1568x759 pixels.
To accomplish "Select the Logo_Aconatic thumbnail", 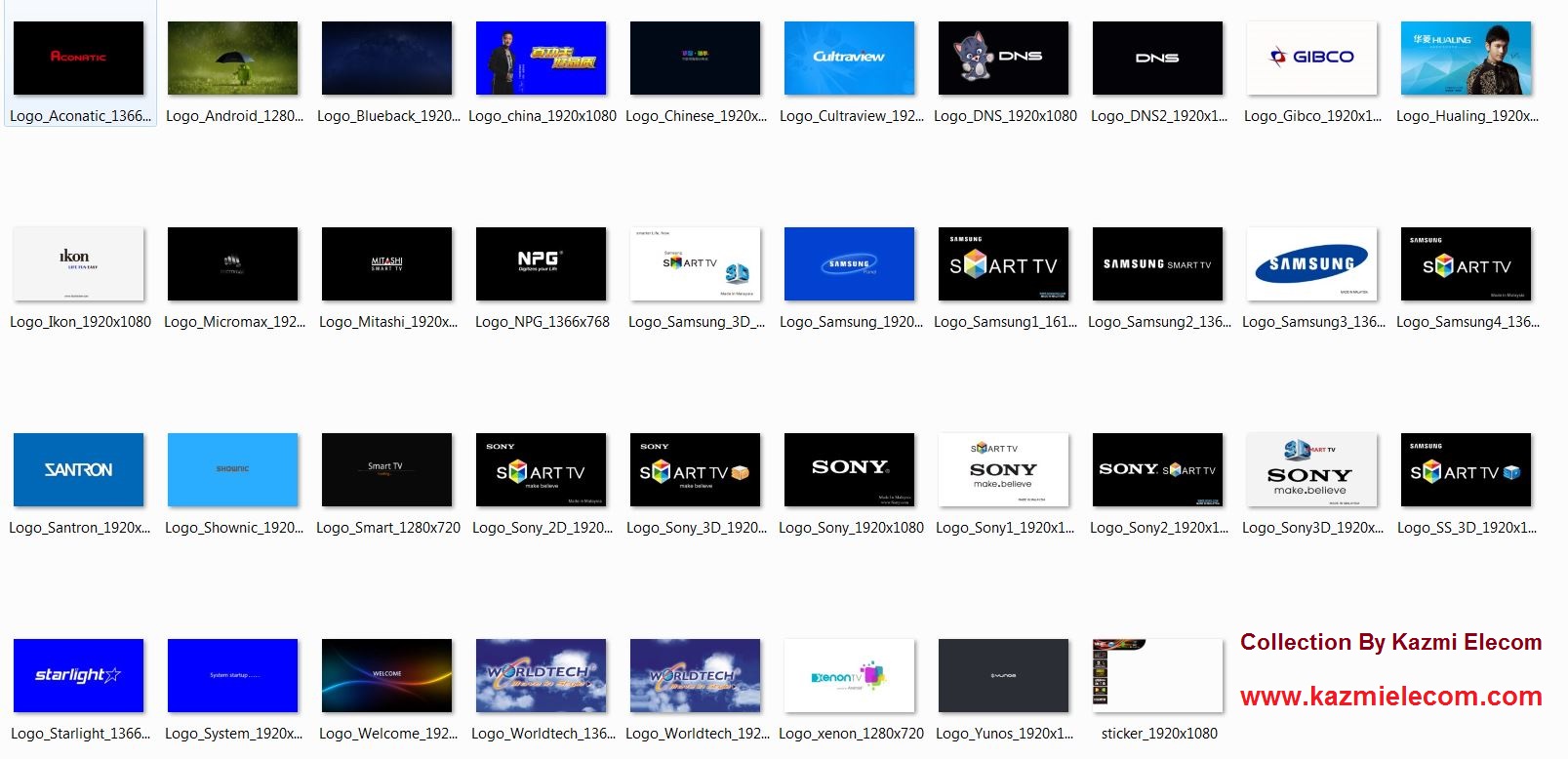I will (78, 59).
